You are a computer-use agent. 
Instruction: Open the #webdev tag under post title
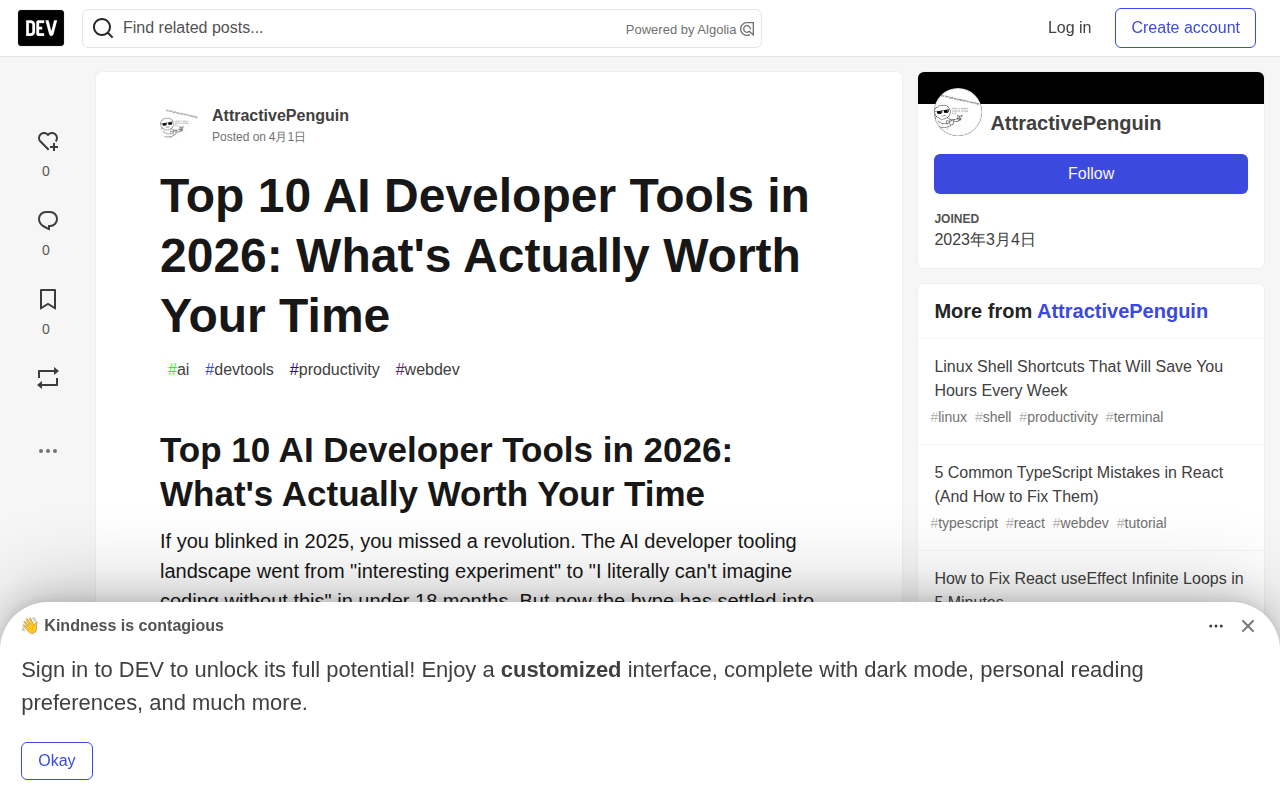click(428, 369)
